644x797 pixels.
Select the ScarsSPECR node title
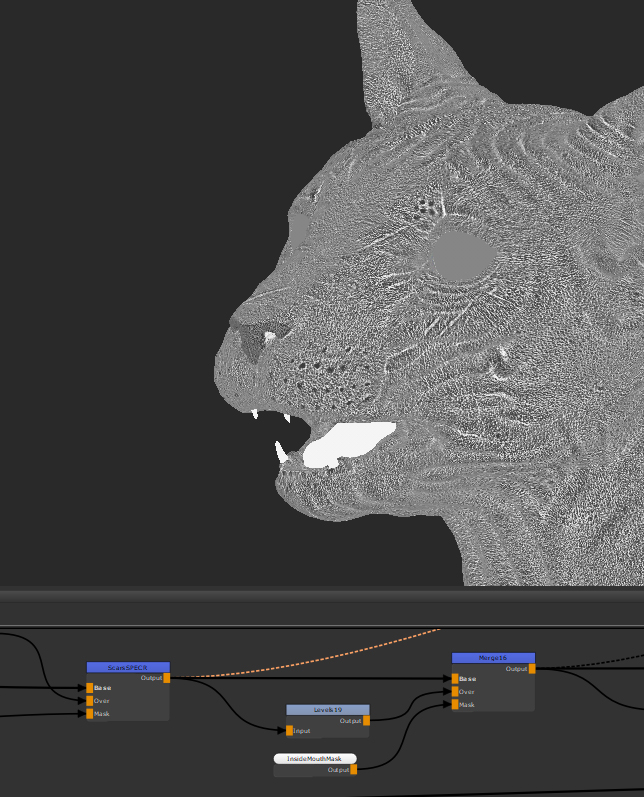(x=128, y=667)
